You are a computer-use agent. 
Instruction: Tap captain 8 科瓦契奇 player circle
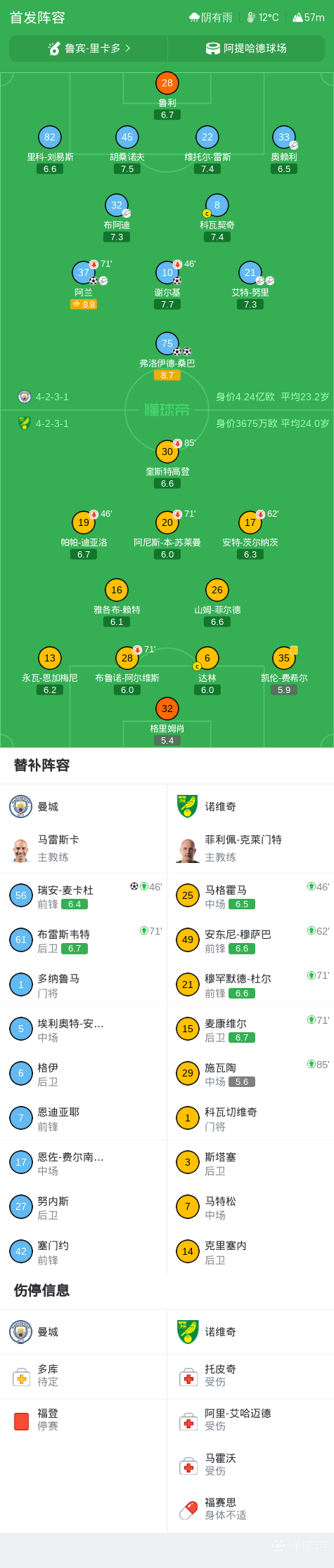tap(217, 205)
